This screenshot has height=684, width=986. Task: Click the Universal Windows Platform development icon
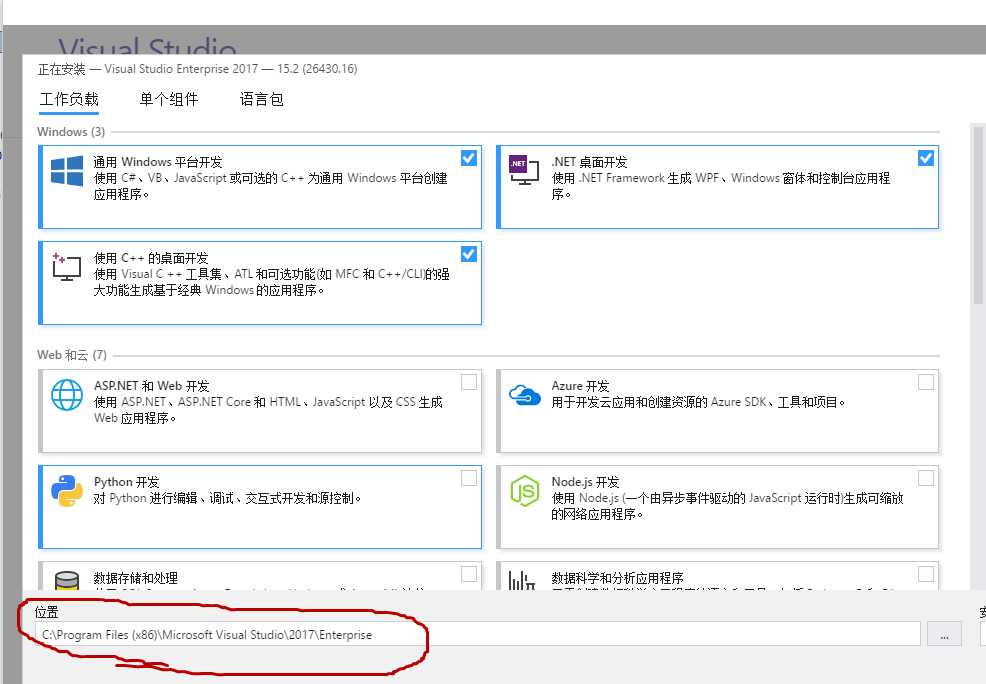pyautogui.click(x=67, y=171)
